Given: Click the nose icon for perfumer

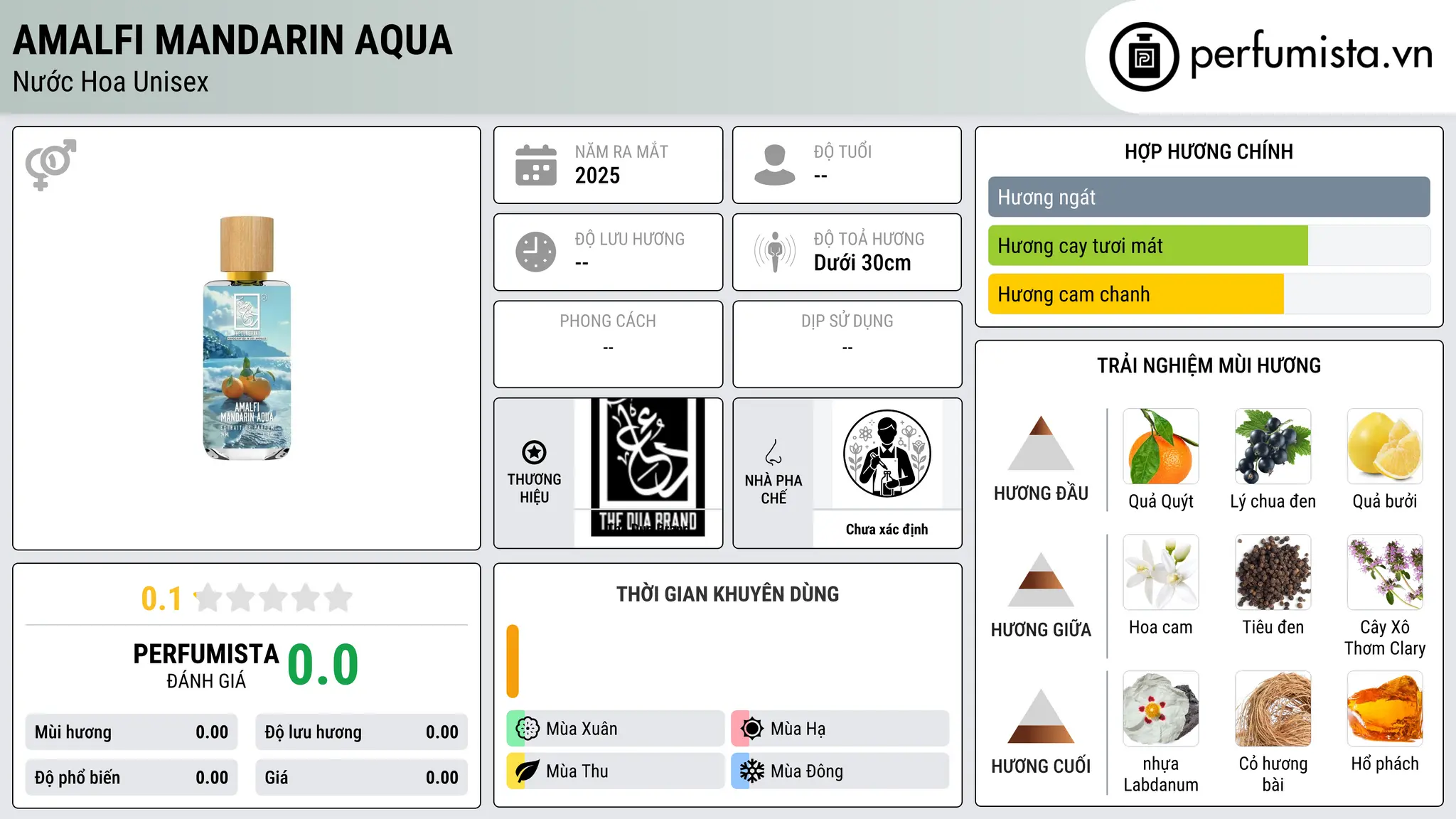Looking at the screenshot, I should pos(773,452).
